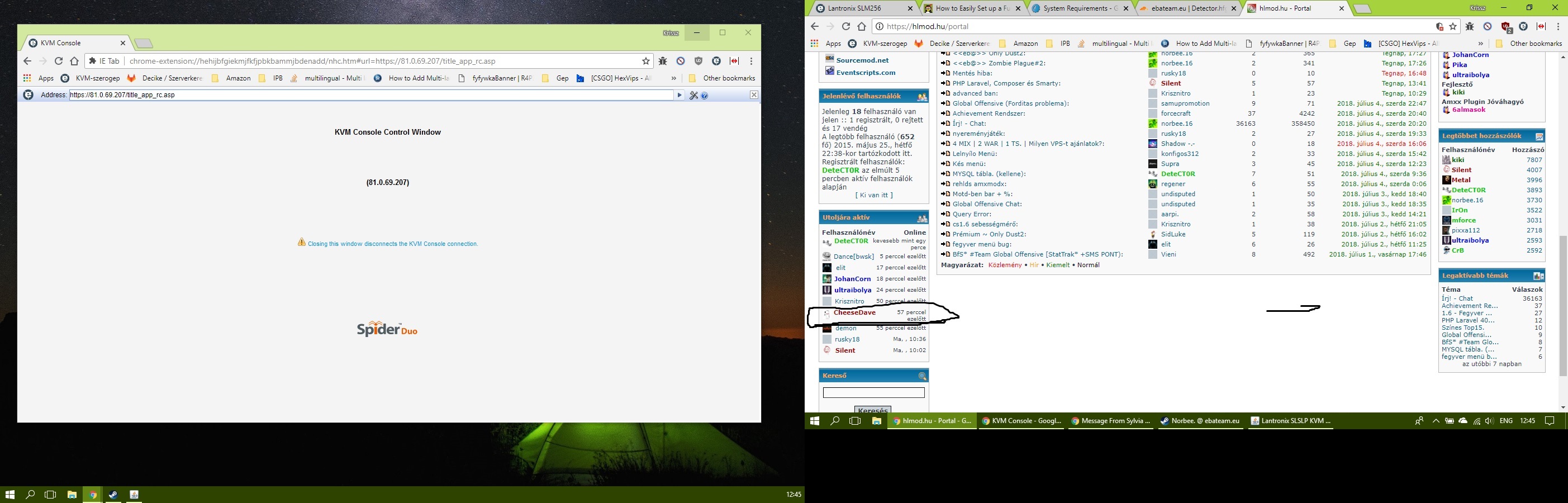Open Steam icon in bottom taskbar
Viewport: 1568px width, 503px height.
click(x=113, y=495)
